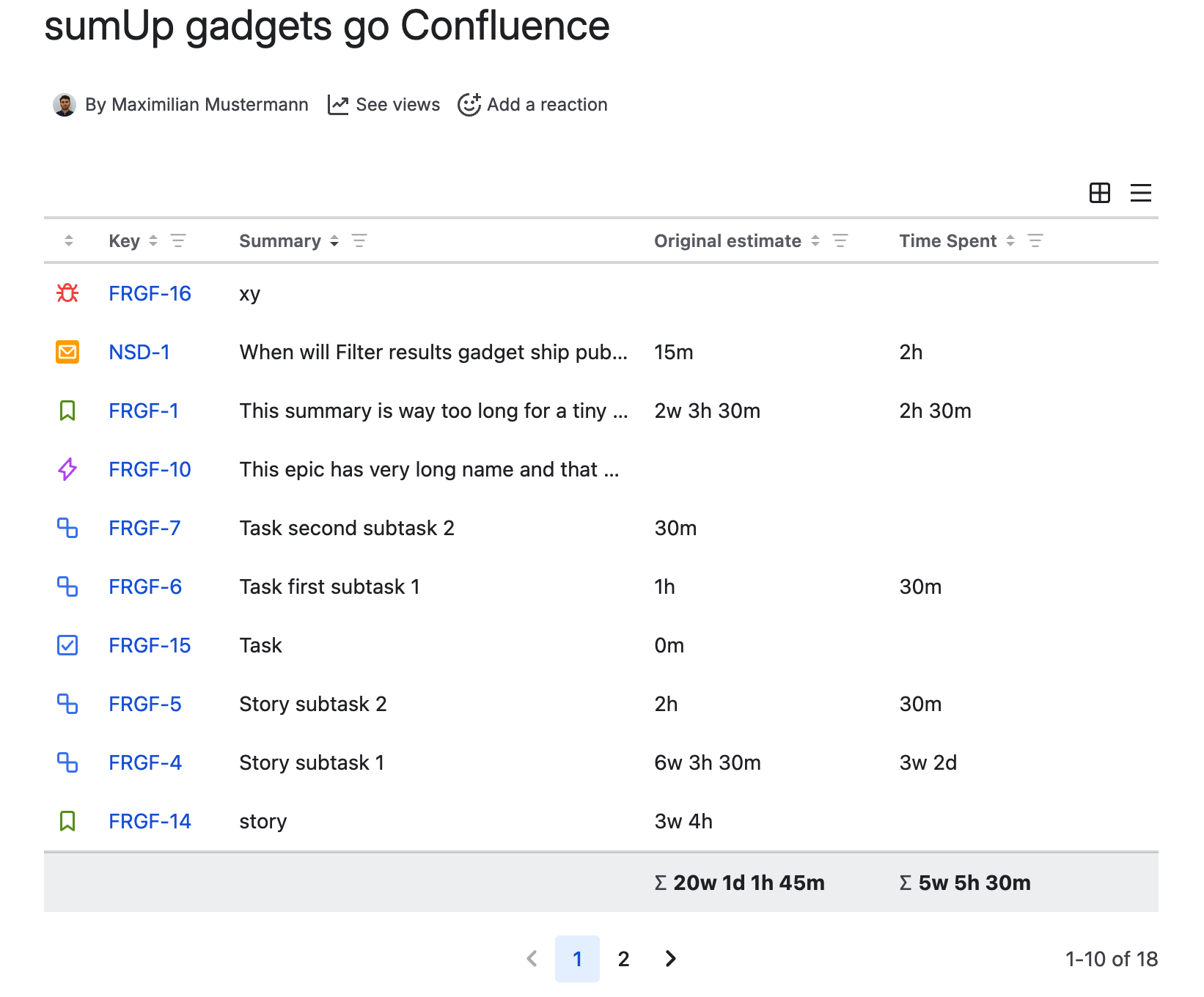Click the epic lightning icon for FRGF-10

[x=67, y=469]
